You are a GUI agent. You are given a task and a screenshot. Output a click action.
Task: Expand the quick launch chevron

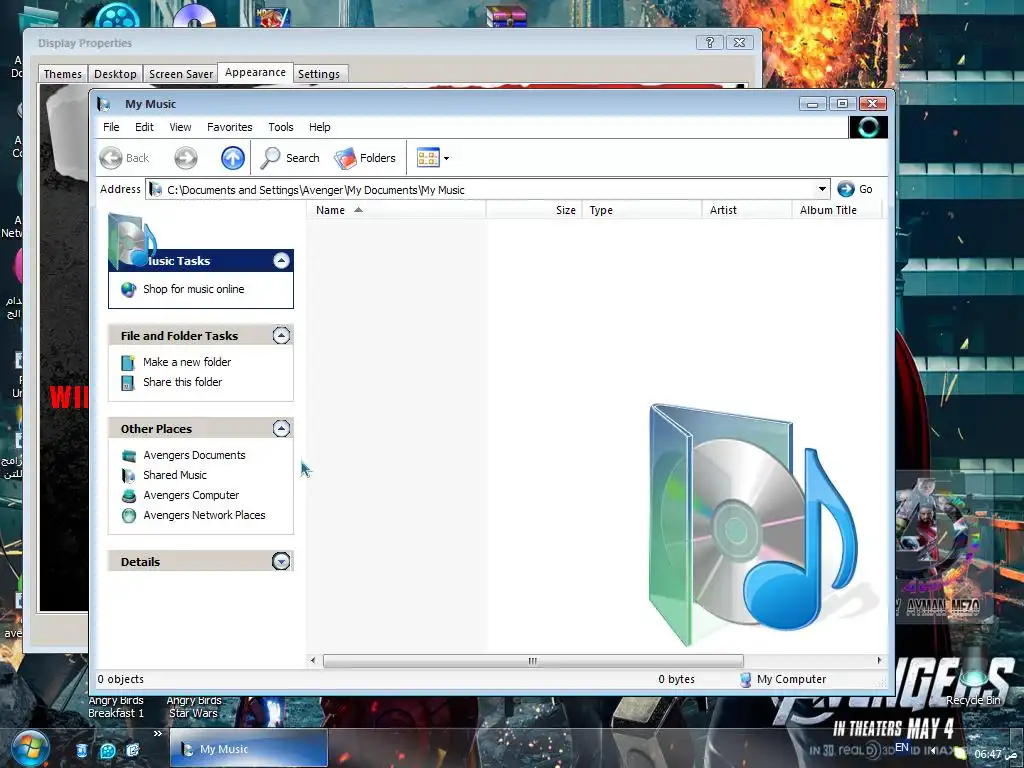157,733
